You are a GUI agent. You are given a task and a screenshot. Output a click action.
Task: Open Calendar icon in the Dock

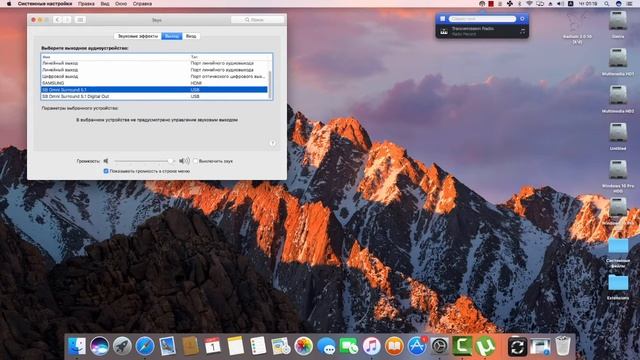pyautogui.click(x=213, y=346)
